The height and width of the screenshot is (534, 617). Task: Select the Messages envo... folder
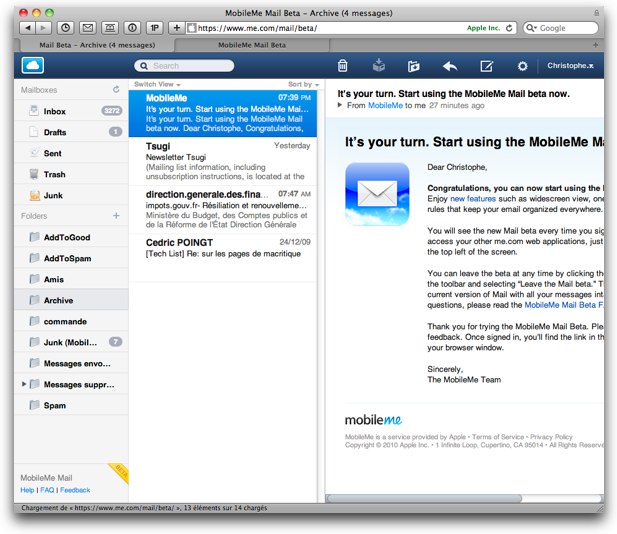(71, 363)
